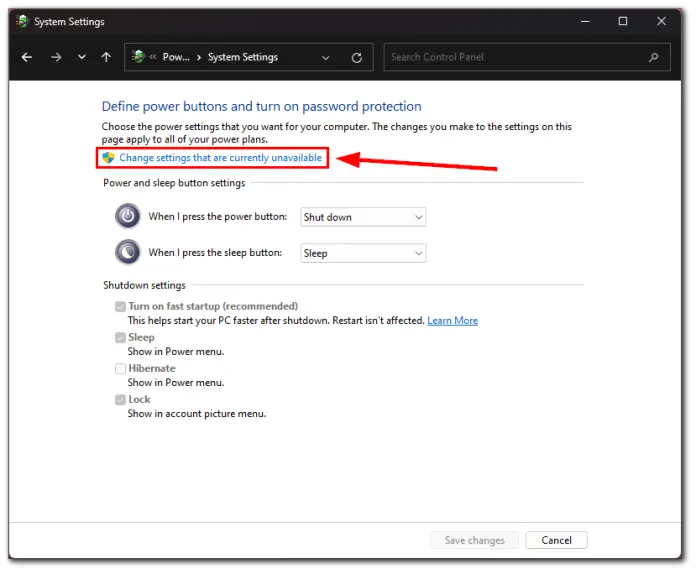Click the search magnifier icon

(653, 57)
